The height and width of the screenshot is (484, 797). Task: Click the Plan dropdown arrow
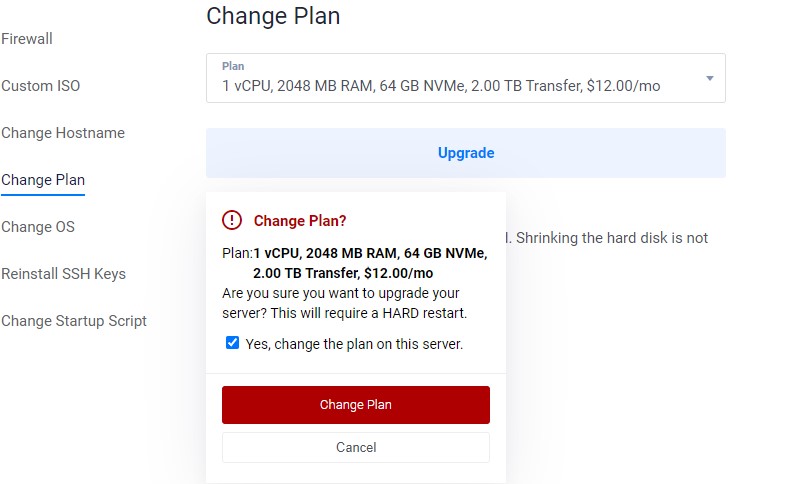[710, 78]
